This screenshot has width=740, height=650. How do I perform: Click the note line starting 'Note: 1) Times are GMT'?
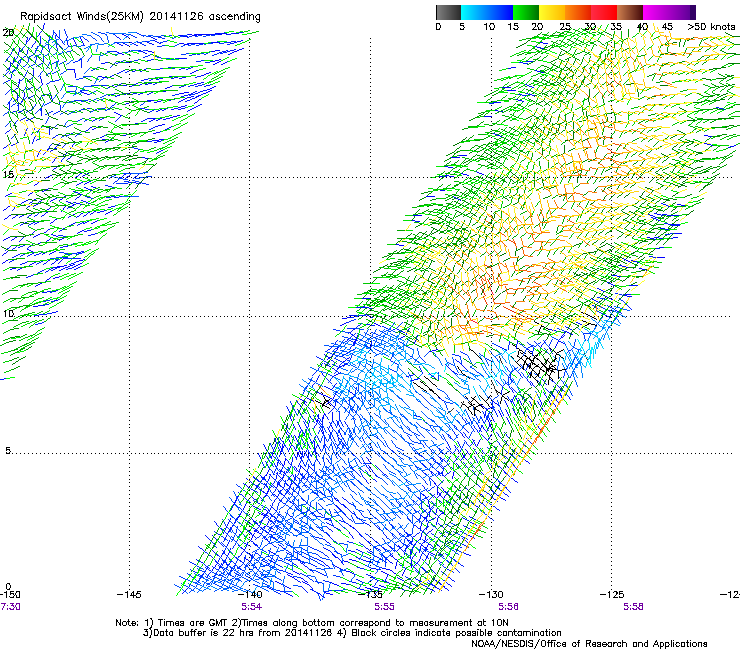pos(312,623)
